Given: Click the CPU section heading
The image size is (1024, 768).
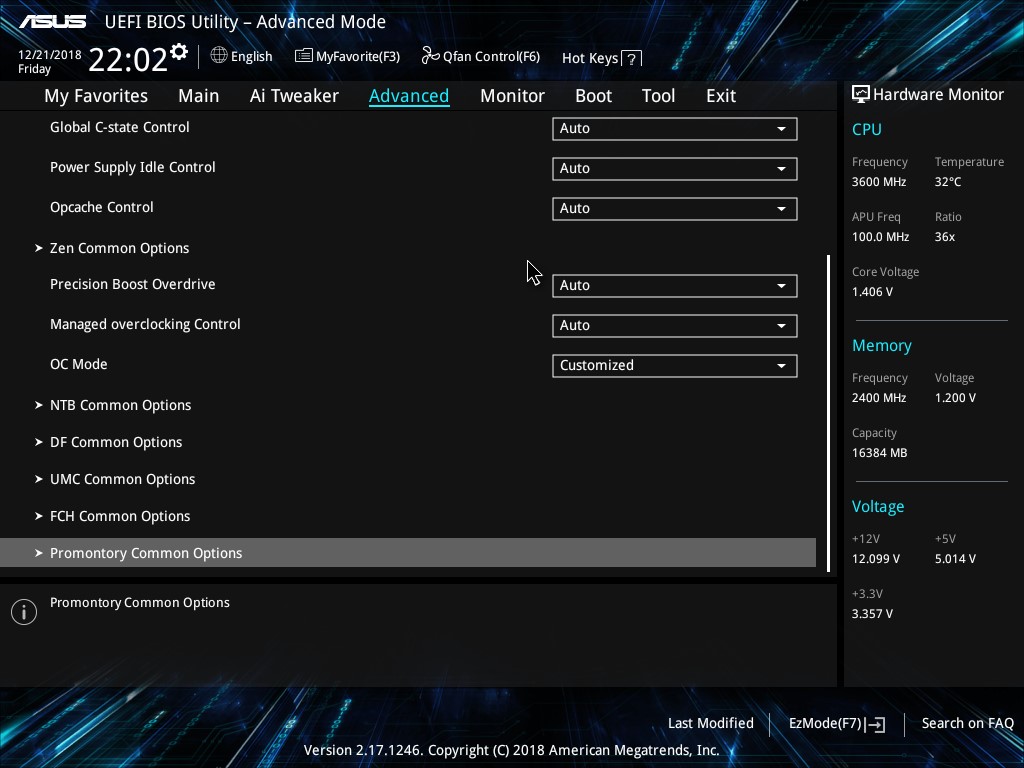Looking at the screenshot, I should pyautogui.click(x=867, y=129).
